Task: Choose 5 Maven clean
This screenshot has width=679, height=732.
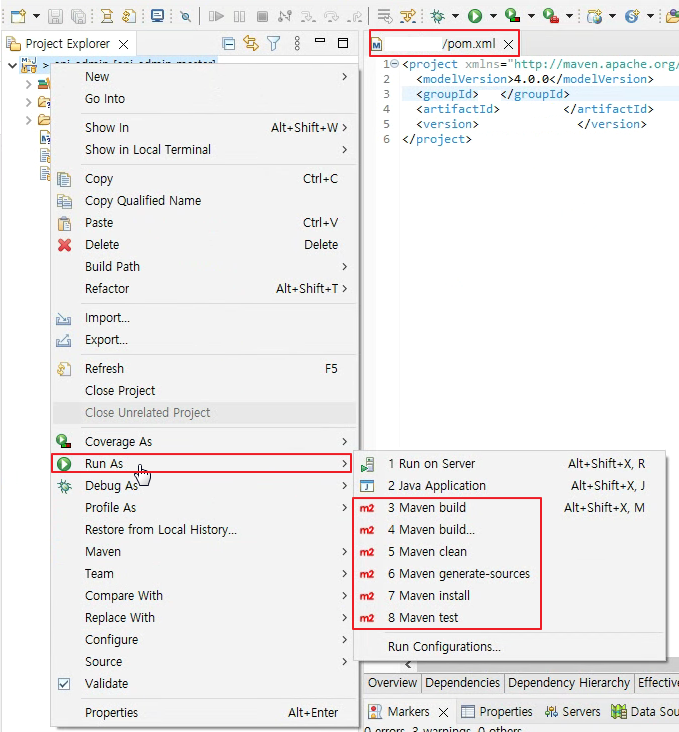Action: [x=509, y=551]
